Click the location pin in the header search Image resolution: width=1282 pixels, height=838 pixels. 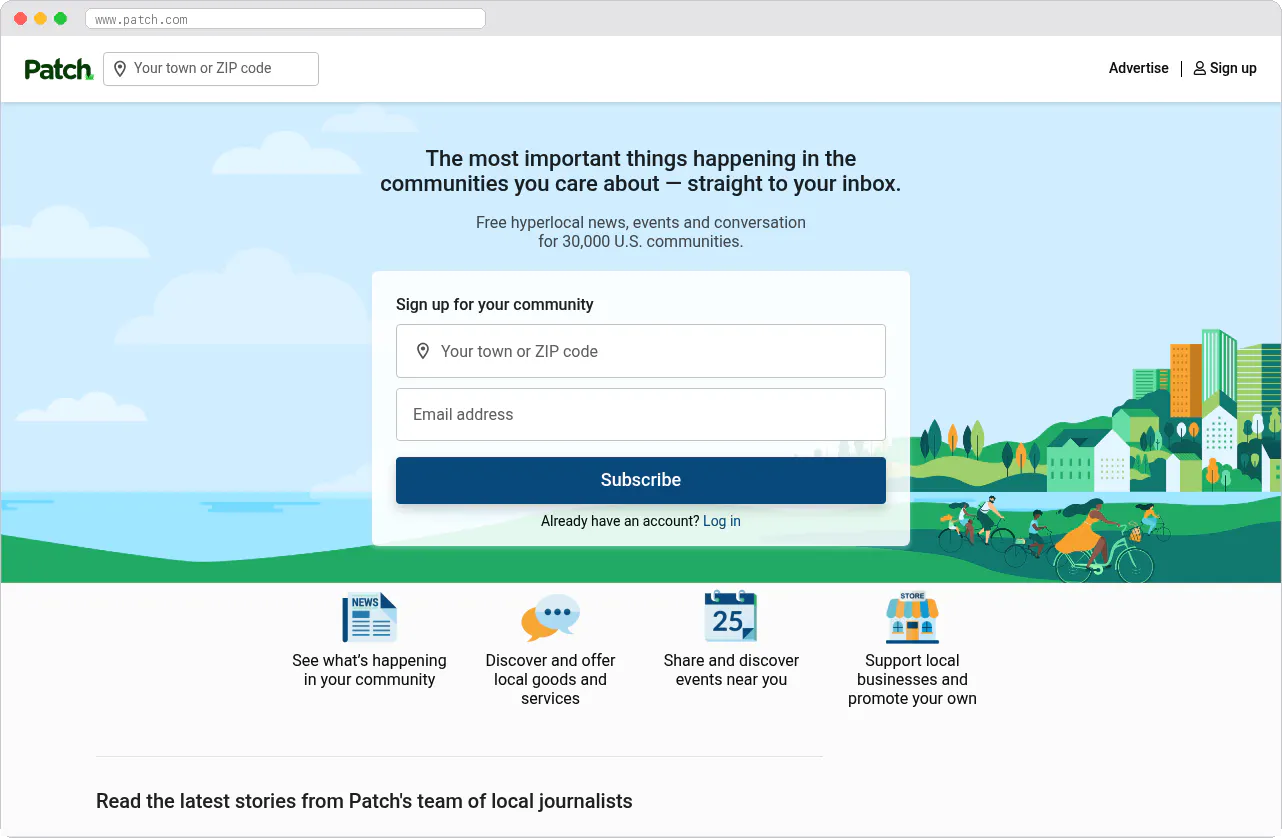pyautogui.click(x=120, y=68)
